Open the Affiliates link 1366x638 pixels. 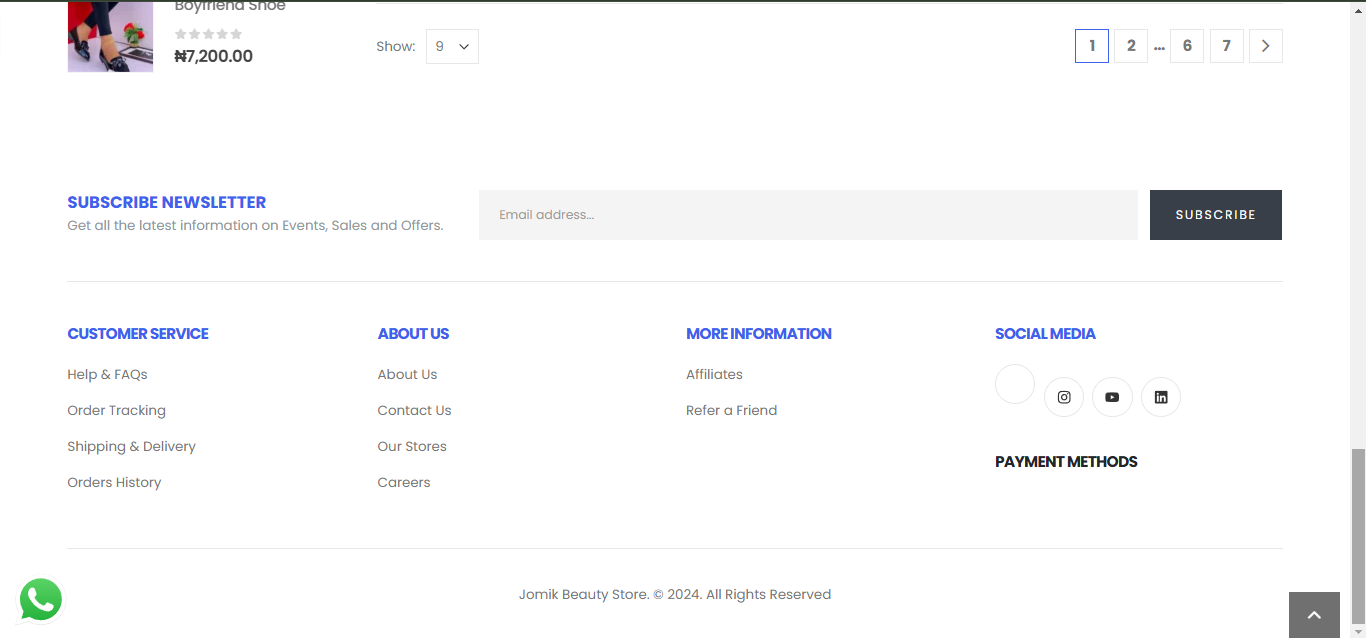714,374
